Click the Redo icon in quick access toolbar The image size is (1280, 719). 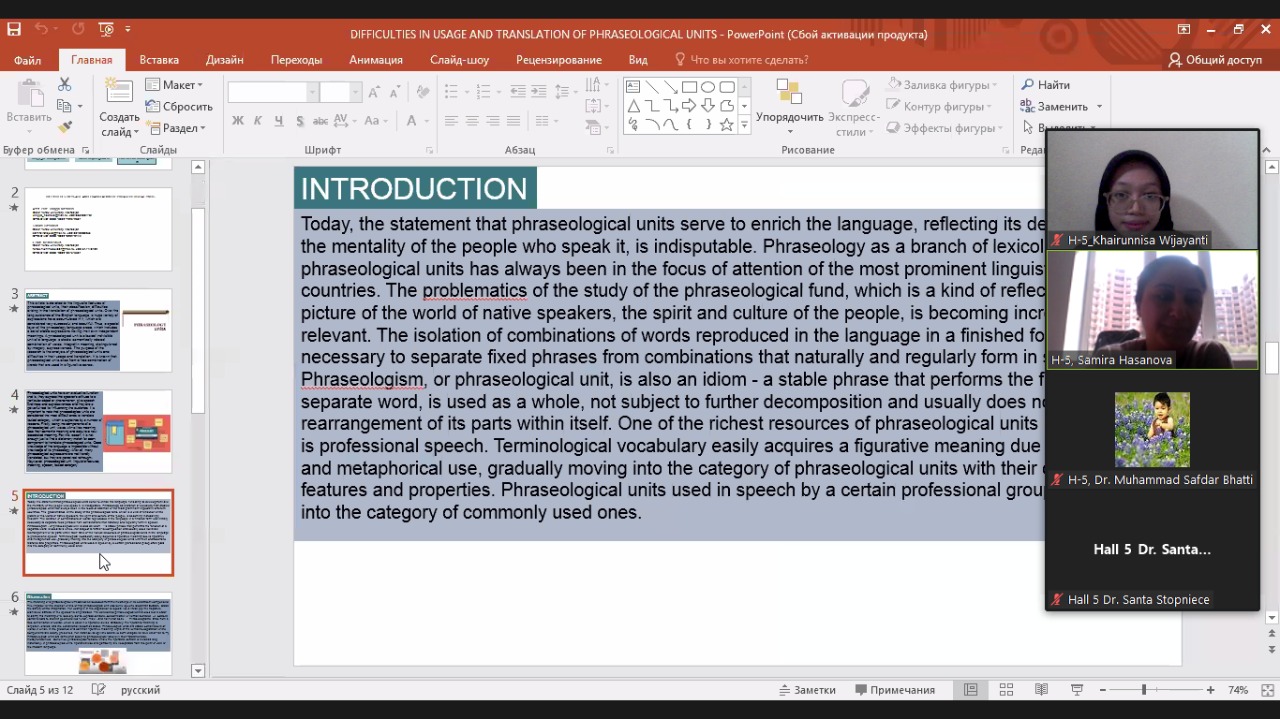(78, 30)
